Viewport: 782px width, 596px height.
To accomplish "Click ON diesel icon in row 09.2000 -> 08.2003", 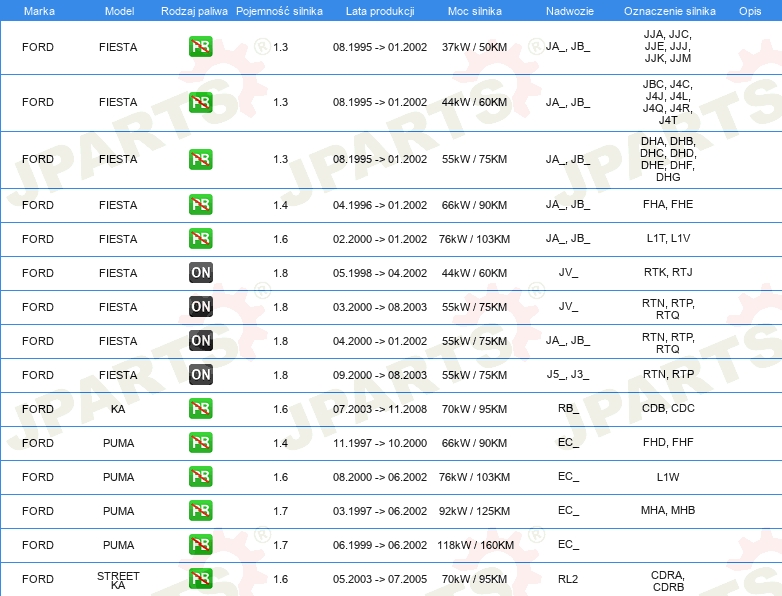I will 200,375.
